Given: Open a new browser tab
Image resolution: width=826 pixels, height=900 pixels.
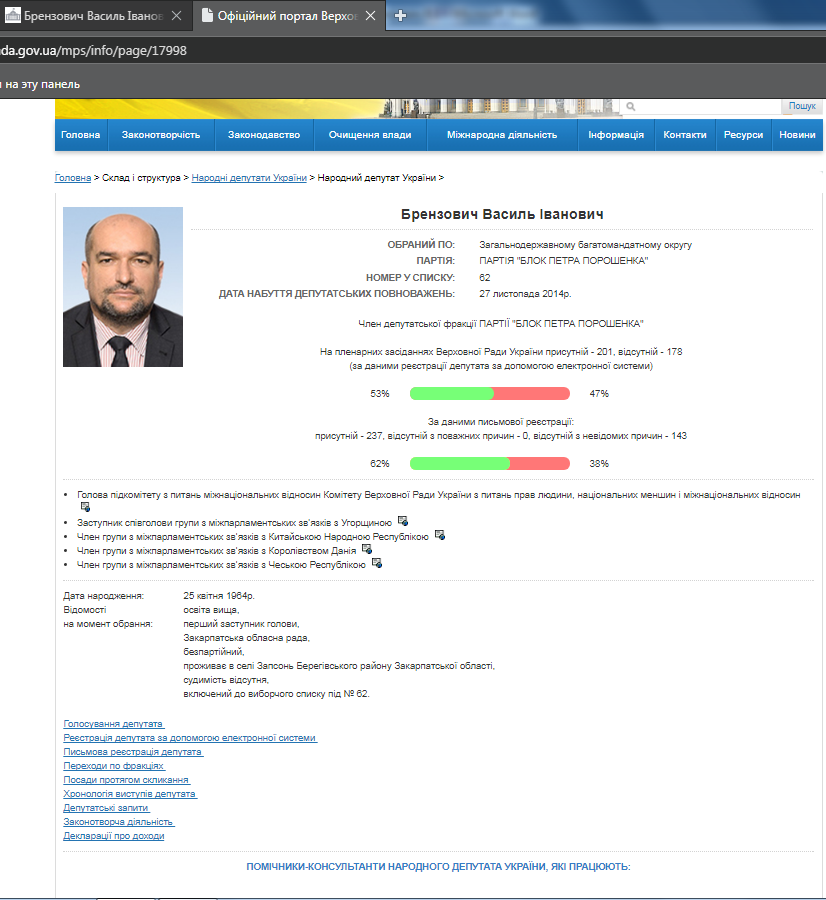Looking at the screenshot, I should [401, 16].
